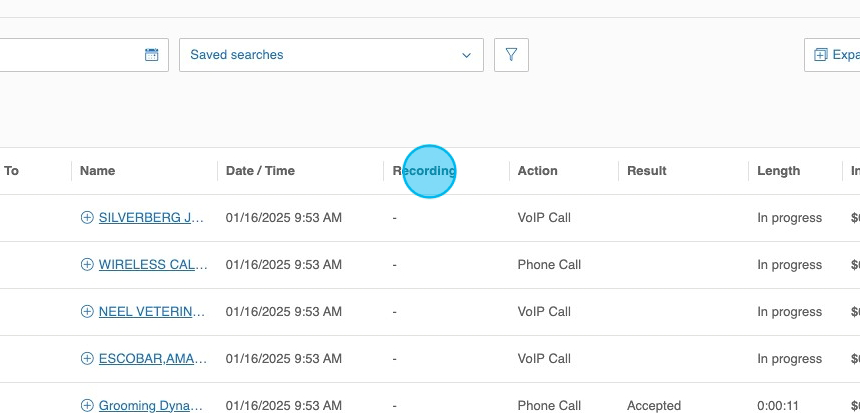Expand the SILVERBERG row with plus icon
Screen dimensions: 860x413
point(87,218)
